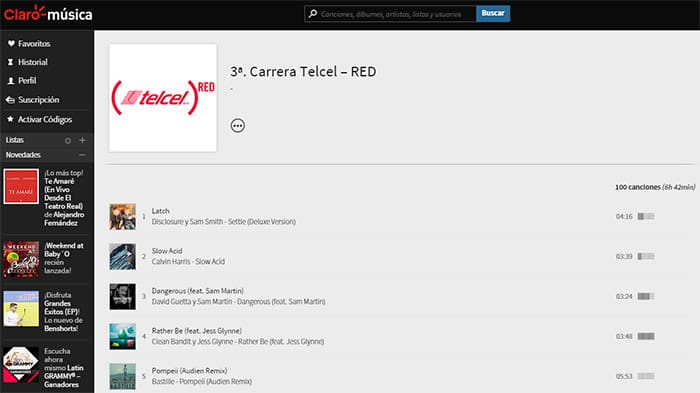Open Perfil in the sidebar
This screenshot has height=393, width=700.
click(27, 81)
